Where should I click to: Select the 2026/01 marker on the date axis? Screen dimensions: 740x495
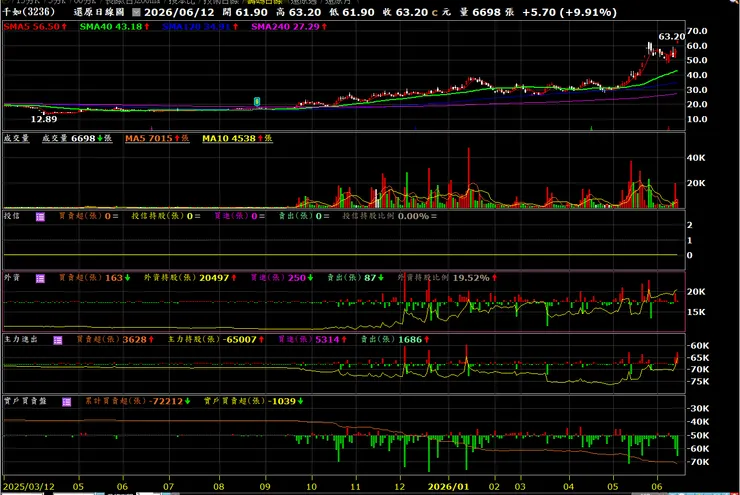(448, 487)
